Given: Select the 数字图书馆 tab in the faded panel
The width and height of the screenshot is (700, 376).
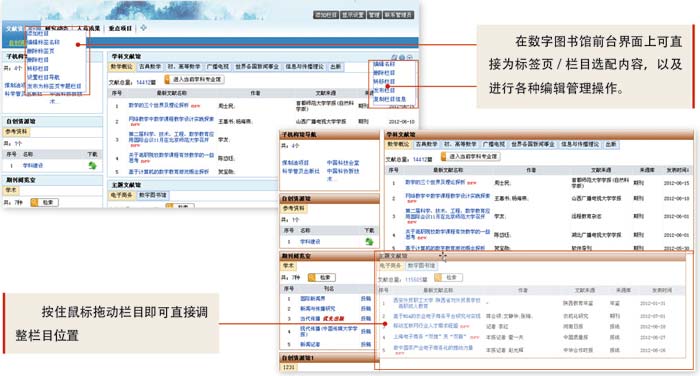Looking at the screenshot, I should [x=421, y=265].
